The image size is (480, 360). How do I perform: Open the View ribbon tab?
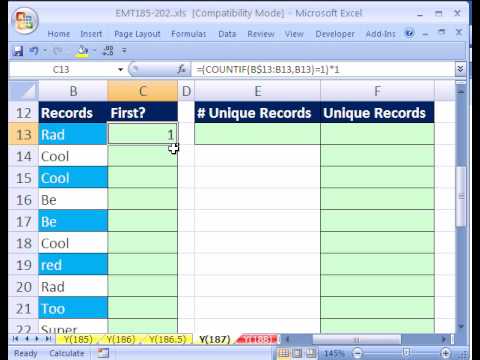pos(294,34)
